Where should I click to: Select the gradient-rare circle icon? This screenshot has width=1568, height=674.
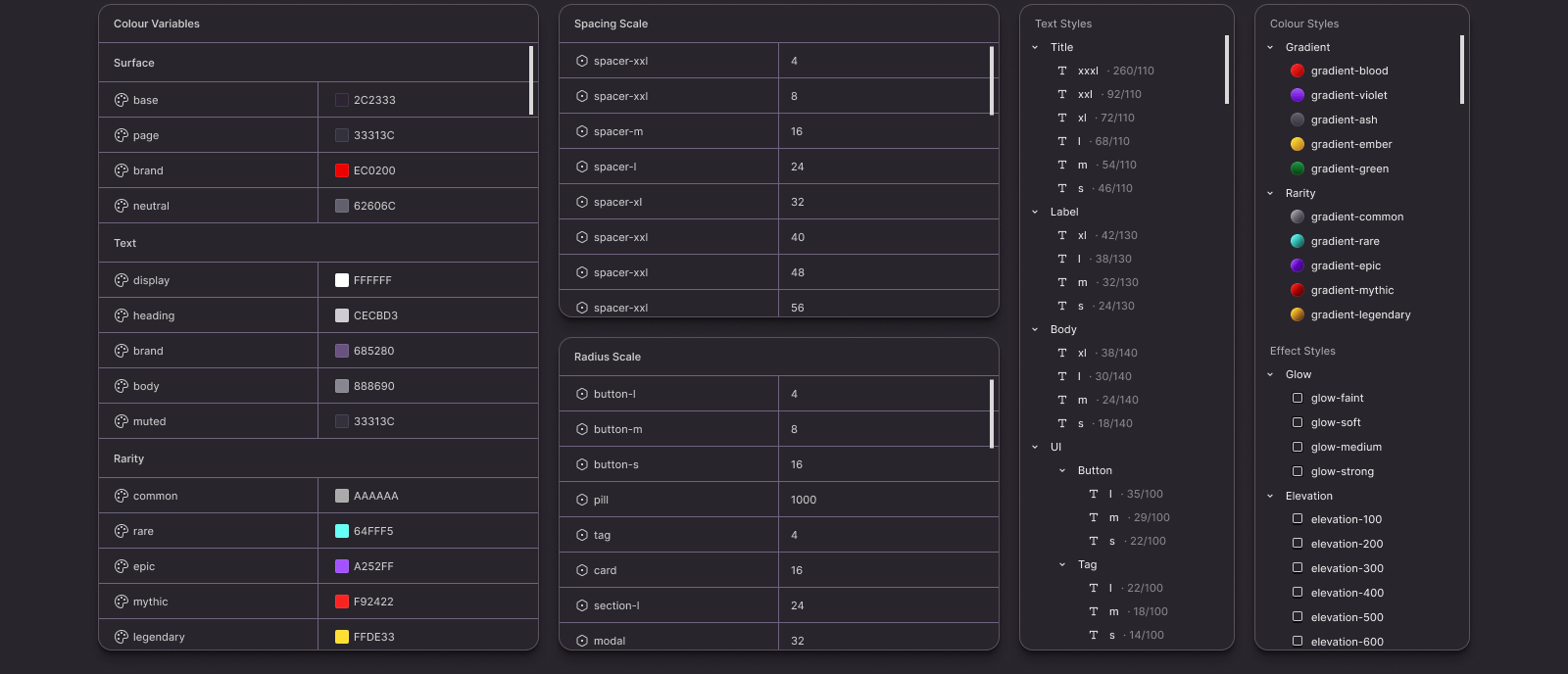1298,241
